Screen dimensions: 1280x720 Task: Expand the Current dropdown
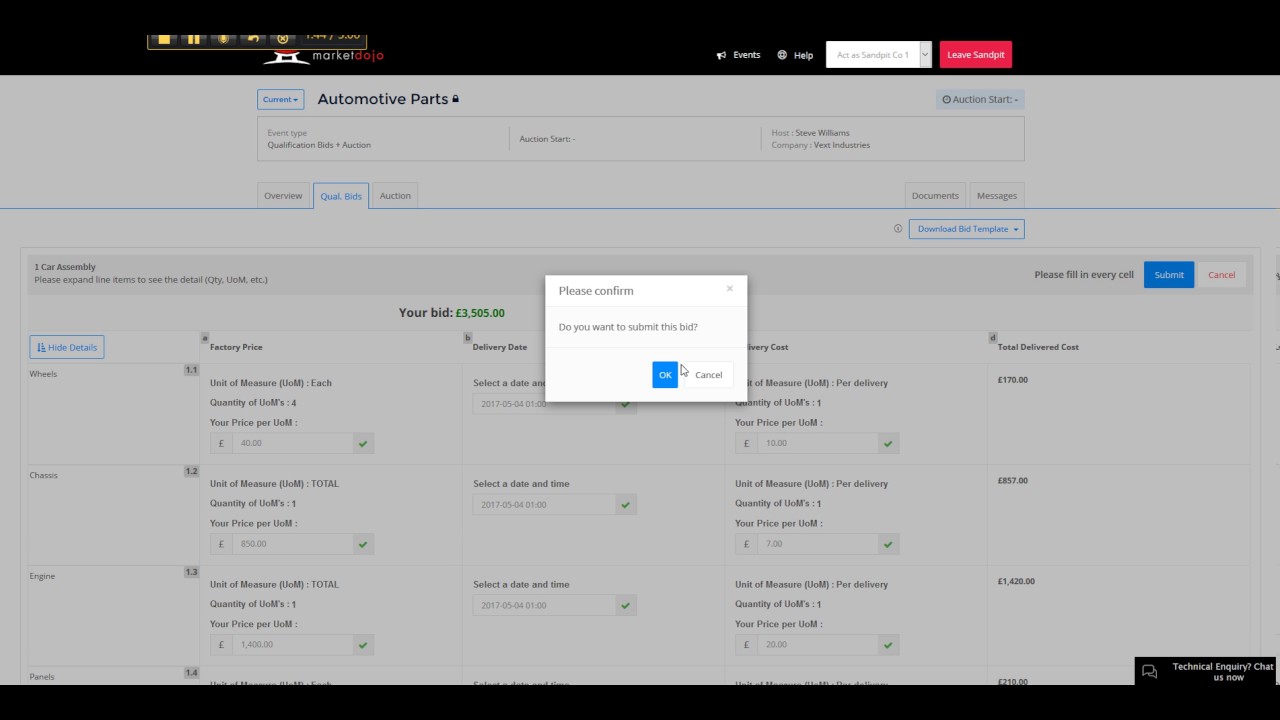tap(280, 100)
